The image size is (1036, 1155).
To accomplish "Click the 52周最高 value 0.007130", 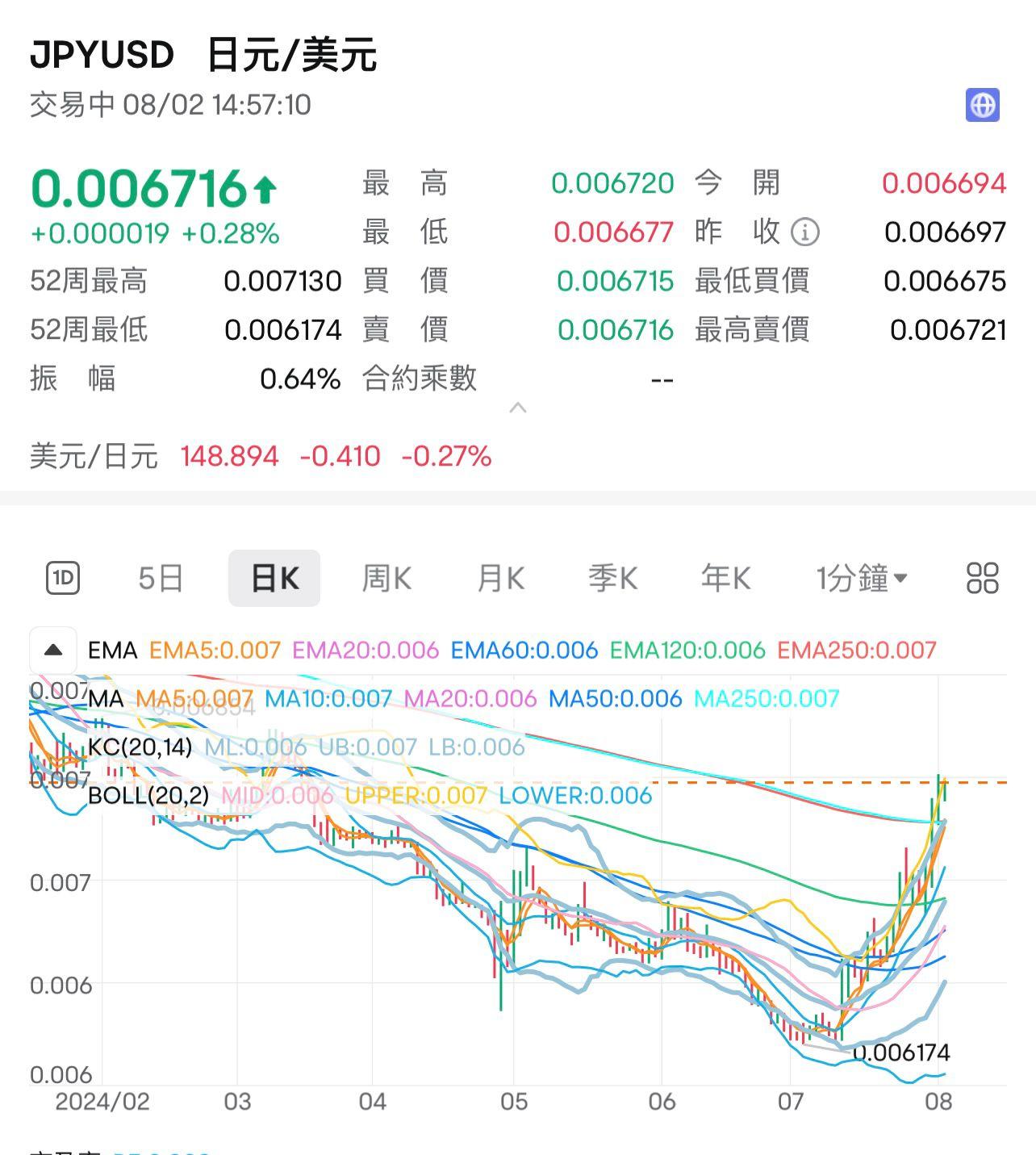I will pyautogui.click(x=284, y=281).
